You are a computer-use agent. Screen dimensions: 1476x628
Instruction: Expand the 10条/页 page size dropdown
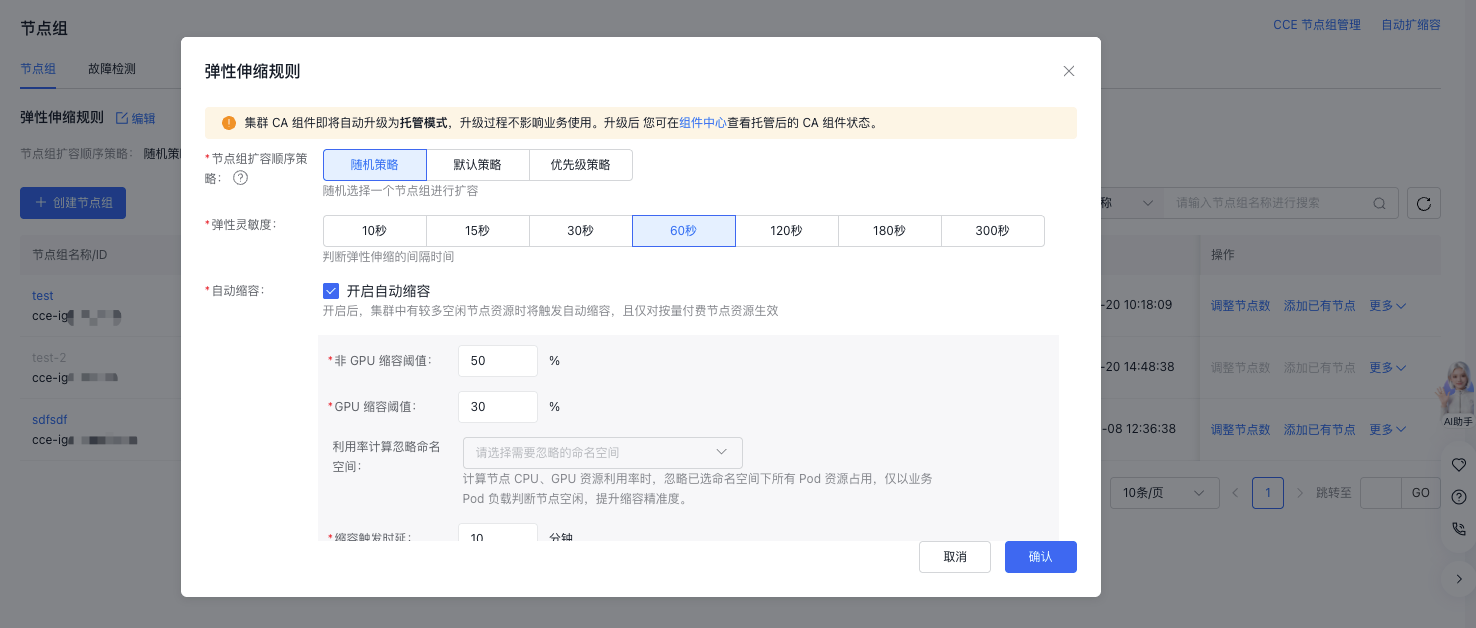tap(1164, 493)
